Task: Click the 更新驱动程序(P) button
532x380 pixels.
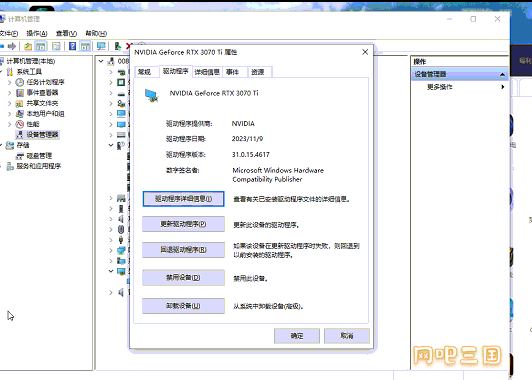Action: pyautogui.click(x=183, y=224)
